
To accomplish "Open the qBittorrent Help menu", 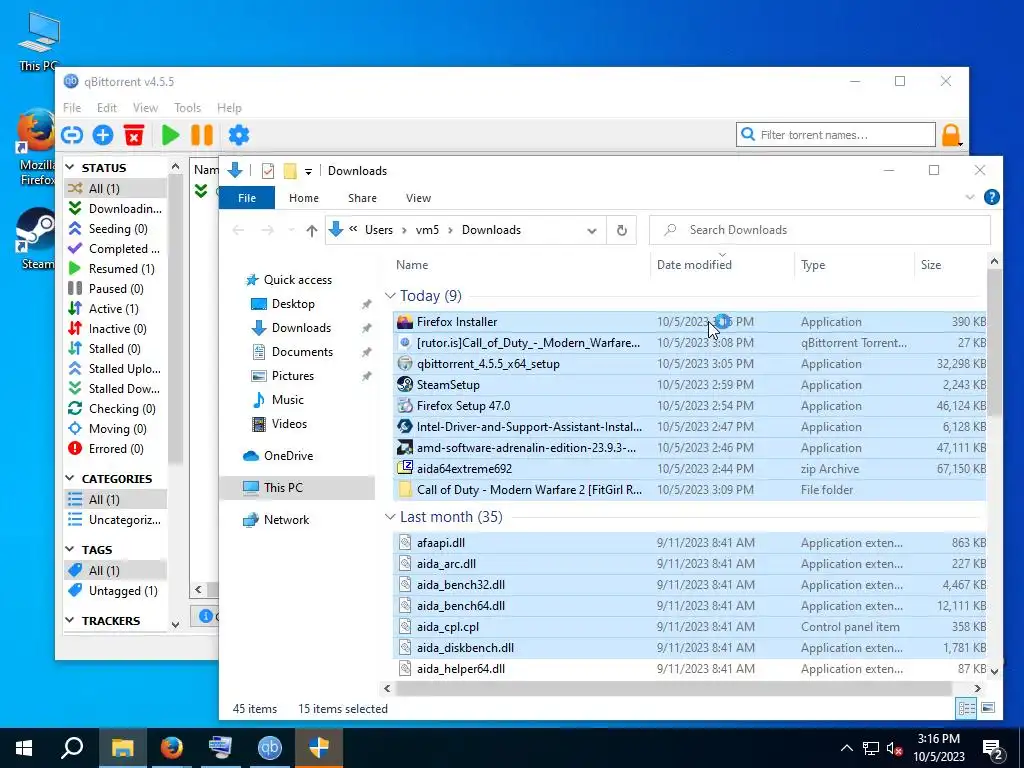I will [229, 108].
